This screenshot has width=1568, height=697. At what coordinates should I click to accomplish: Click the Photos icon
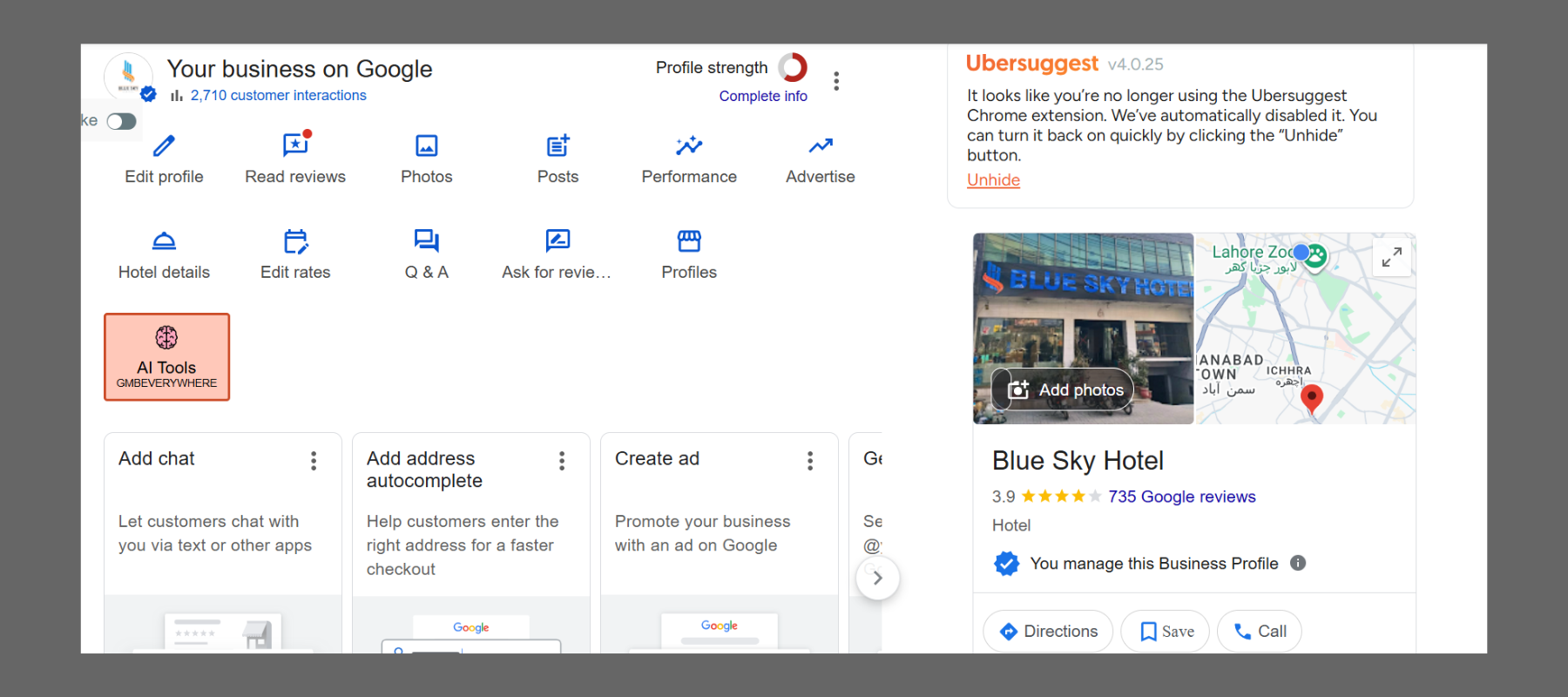click(426, 145)
